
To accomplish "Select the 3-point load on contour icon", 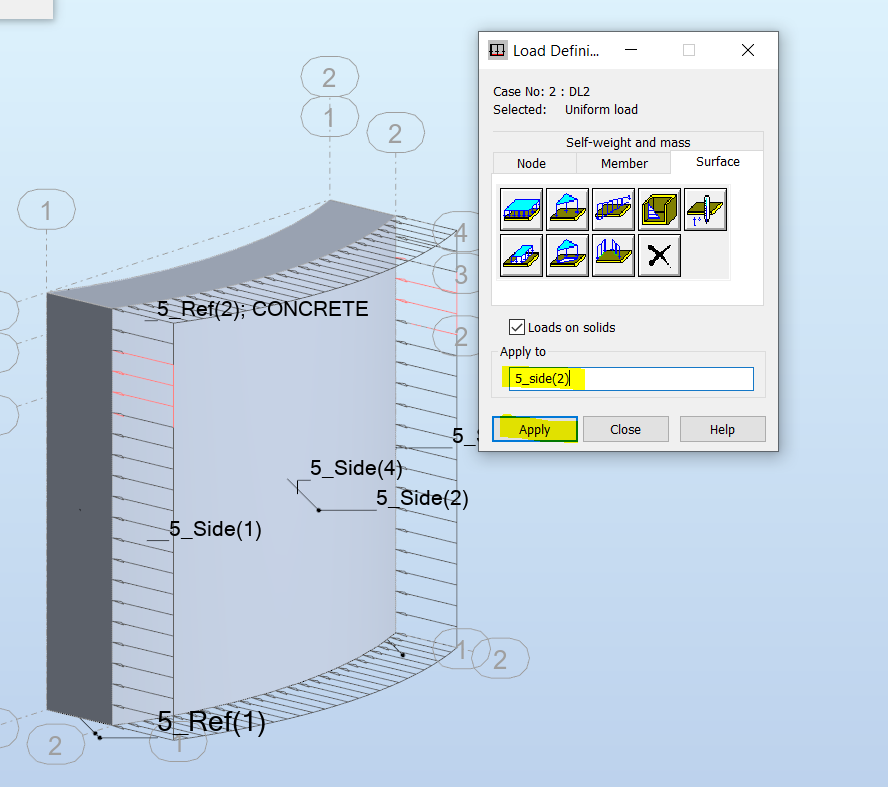I will 567,255.
